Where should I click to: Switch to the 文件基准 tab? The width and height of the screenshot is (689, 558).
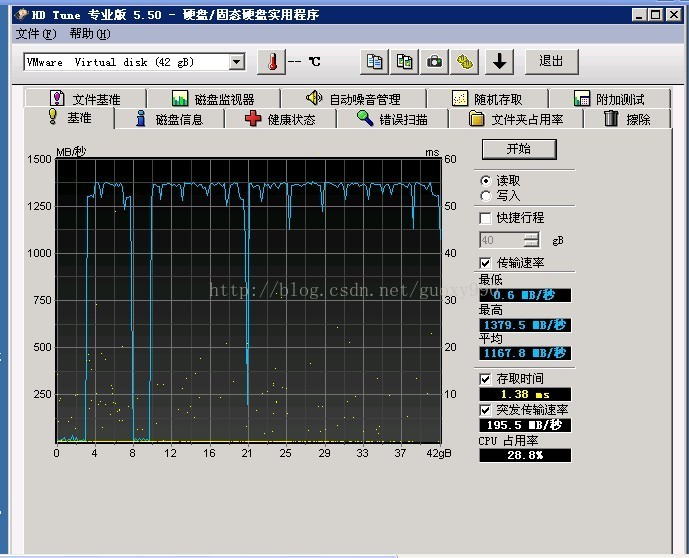click(x=86, y=98)
